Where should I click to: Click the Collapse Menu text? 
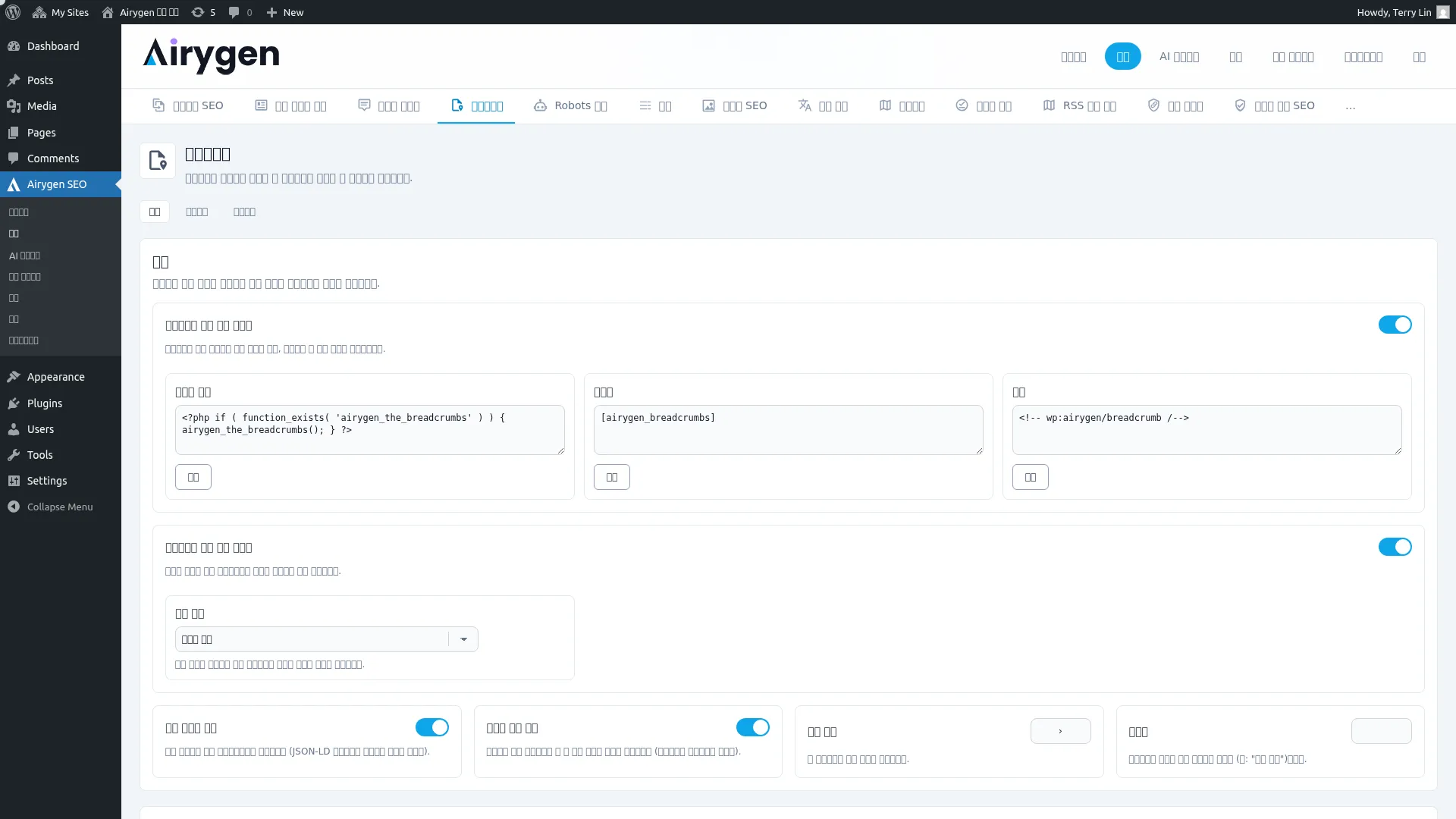60,507
